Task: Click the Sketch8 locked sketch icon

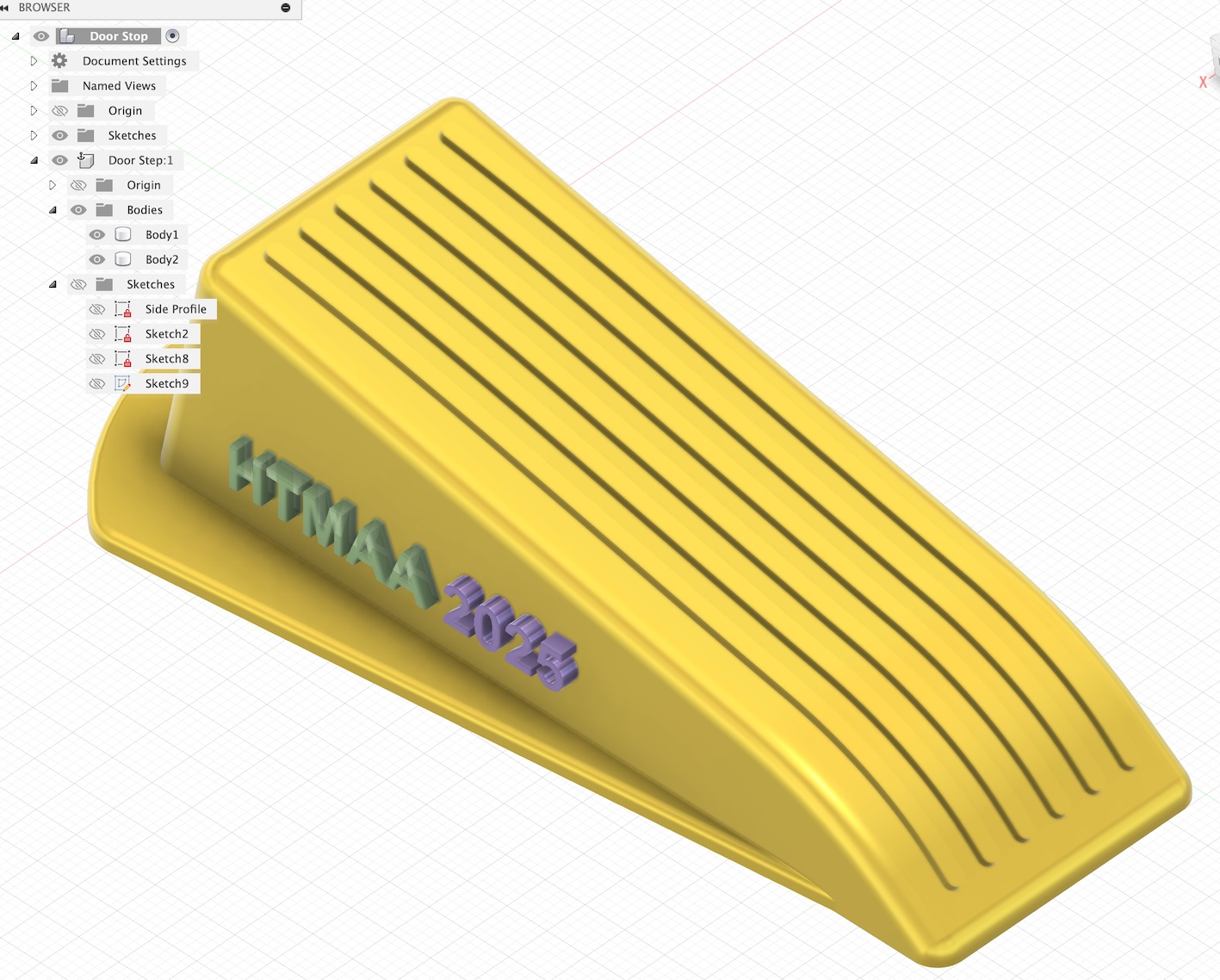Action: pos(123,359)
